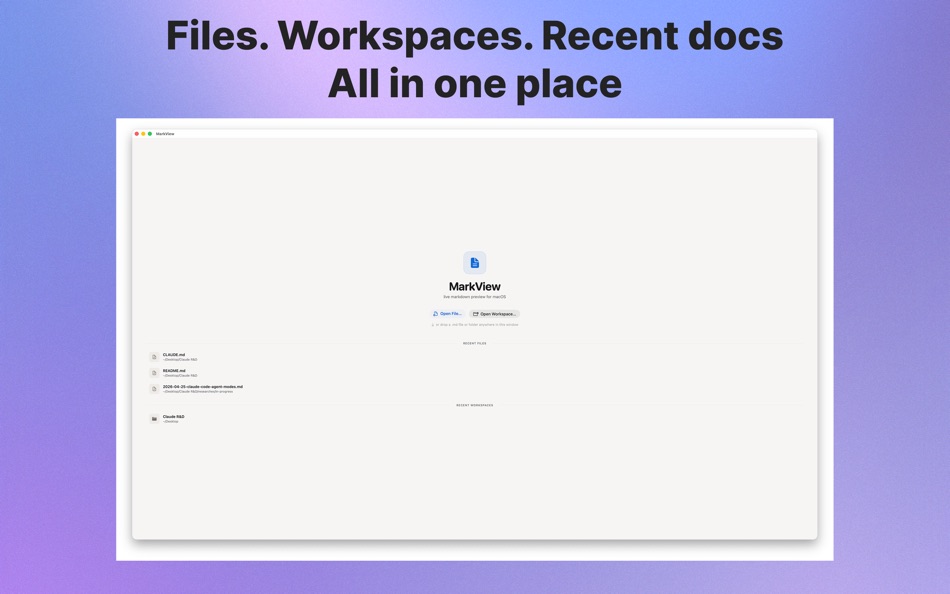
Task: Open the Open File… button
Action: click(448, 314)
